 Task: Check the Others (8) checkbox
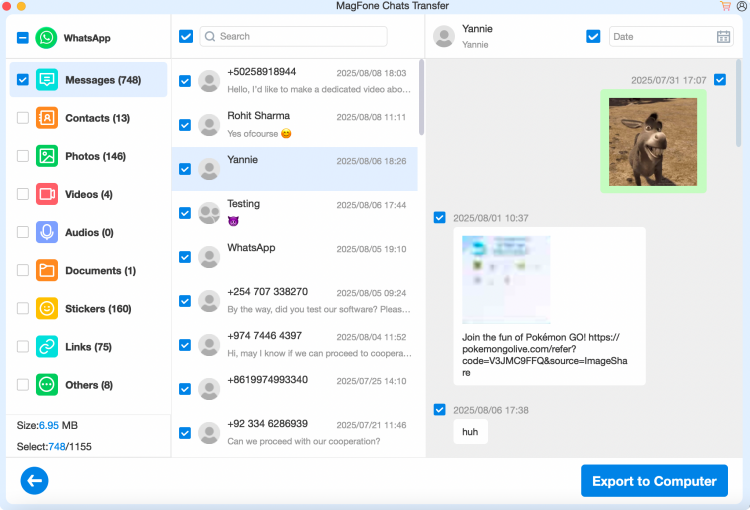22,385
